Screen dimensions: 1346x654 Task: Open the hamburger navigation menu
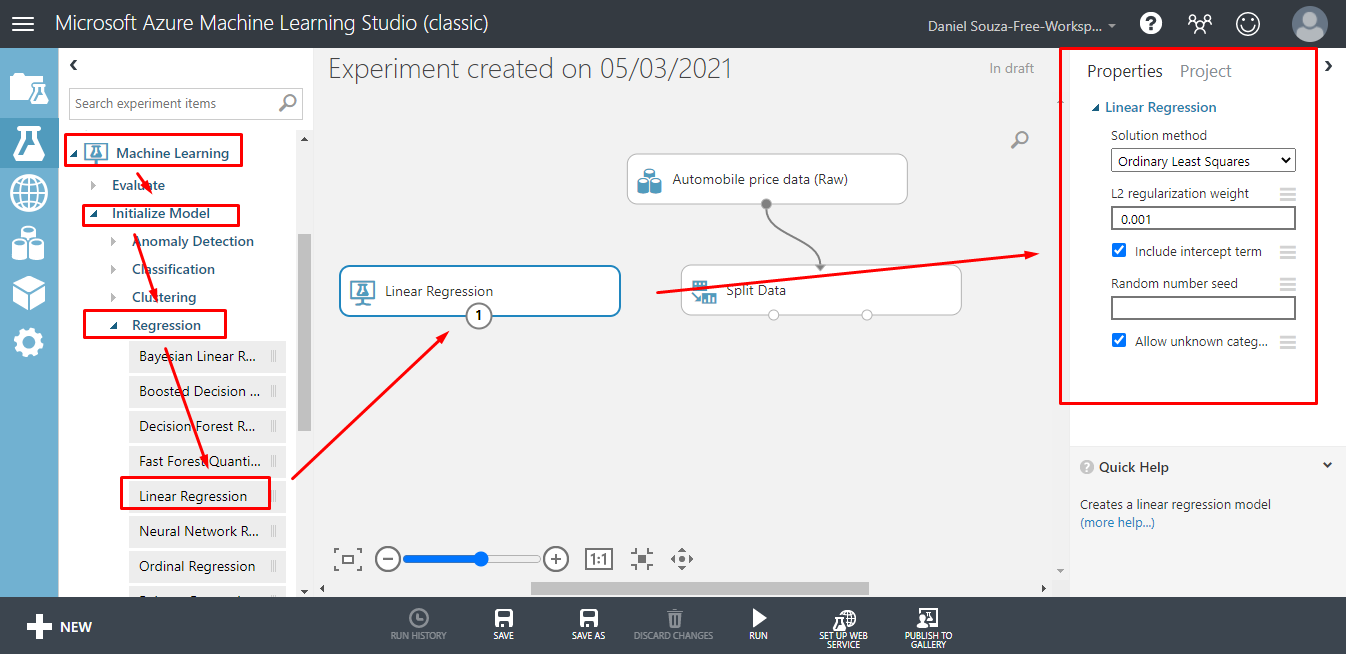(x=22, y=23)
